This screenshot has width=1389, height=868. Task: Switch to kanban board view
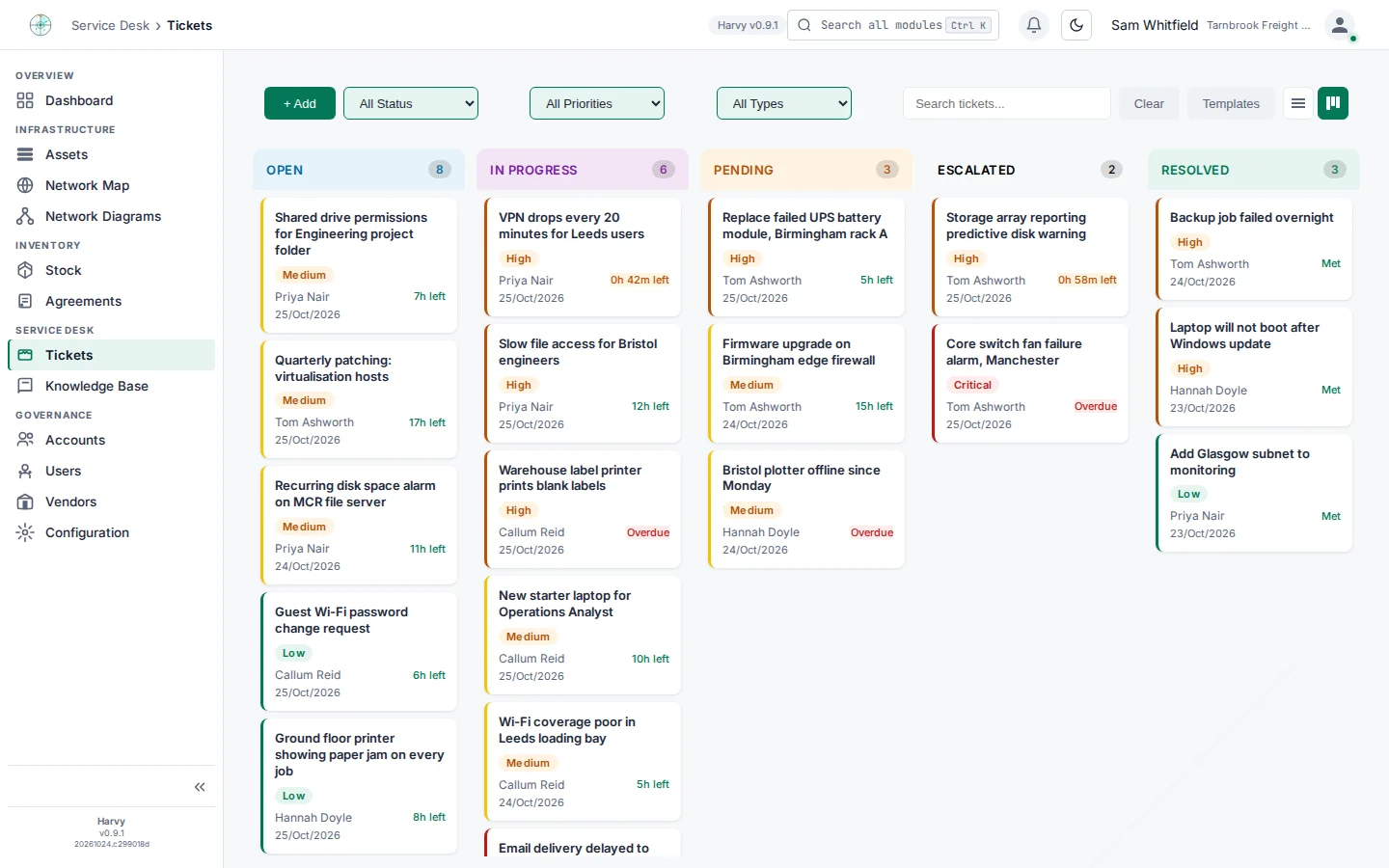tap(1333, 103)
